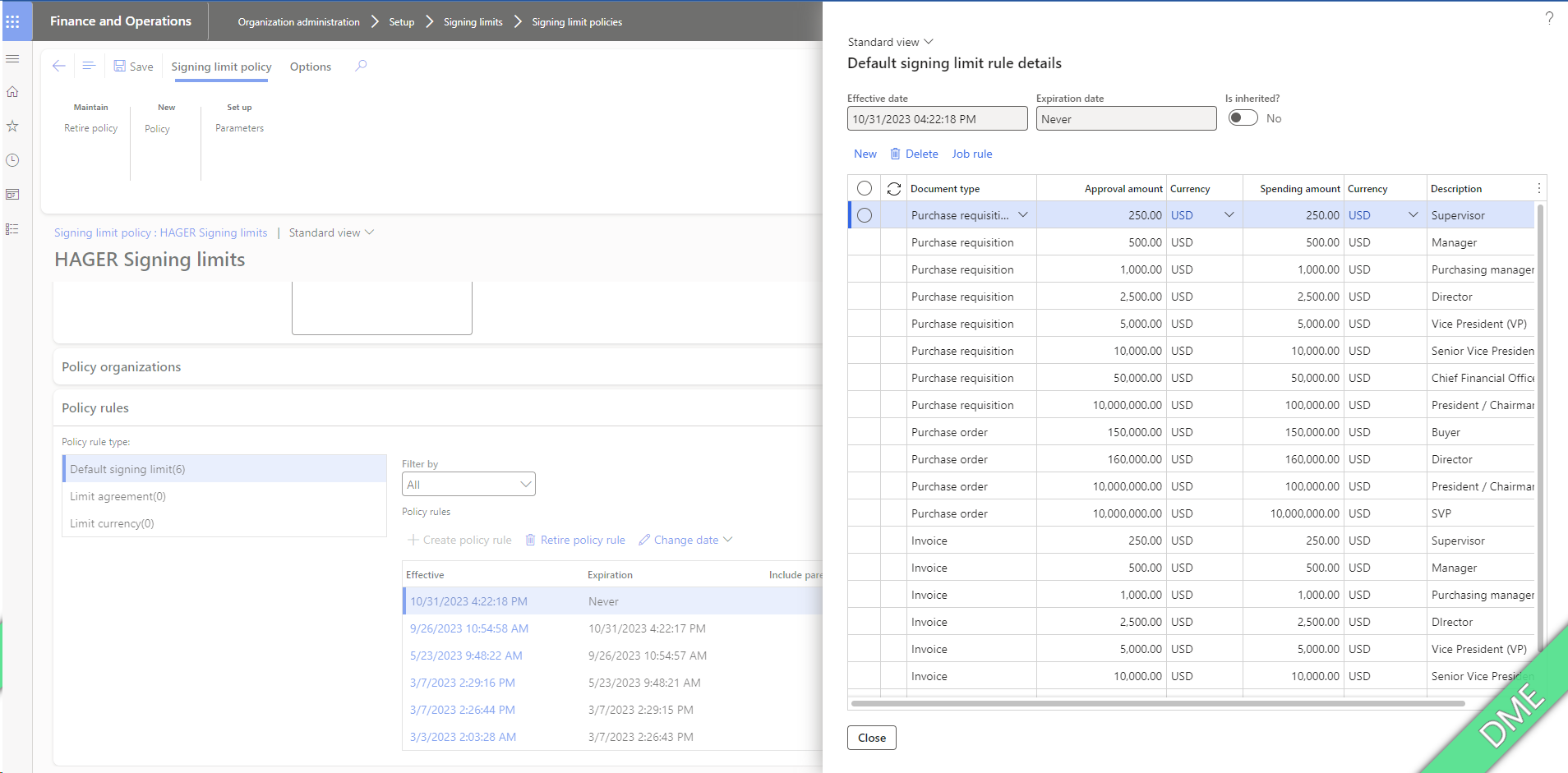Viewport: 1568px width, 773px height.
Task: Click the Close button
Action: pos(872,738)
